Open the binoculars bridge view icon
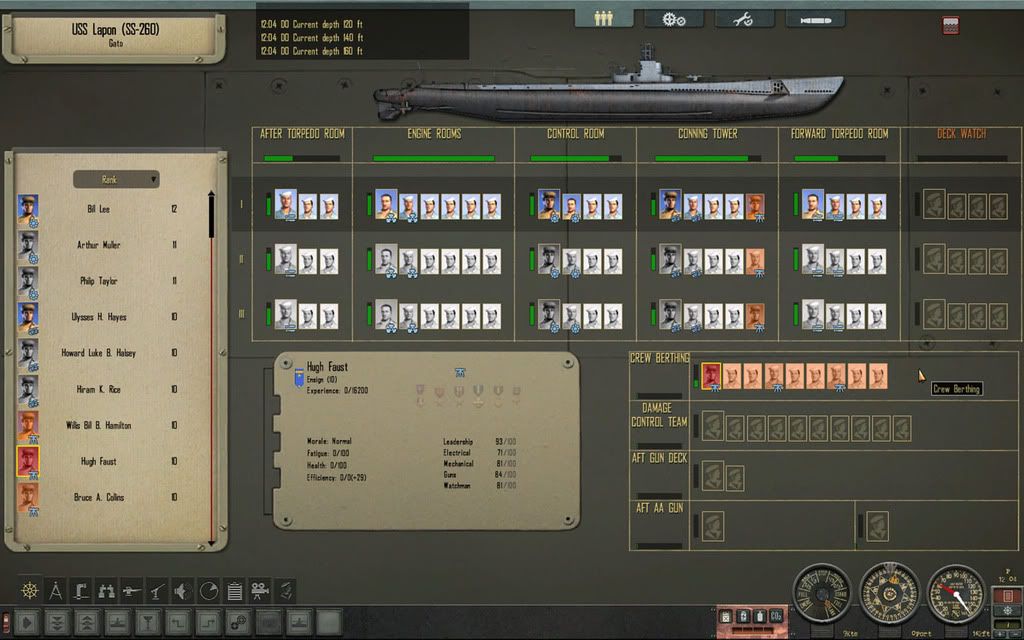Screen dimensions: 1024x640 pos(106,591)
